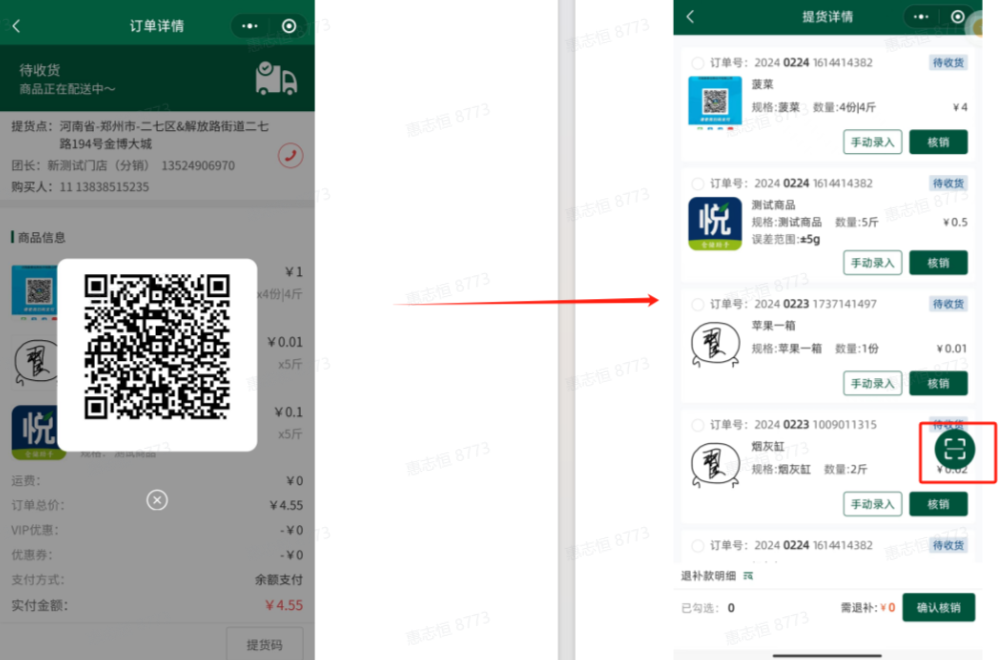Image resolution: width=1003 pixels, height=660 pixels.
Task: Select the 提货点 address text
Action: point(164,135)
